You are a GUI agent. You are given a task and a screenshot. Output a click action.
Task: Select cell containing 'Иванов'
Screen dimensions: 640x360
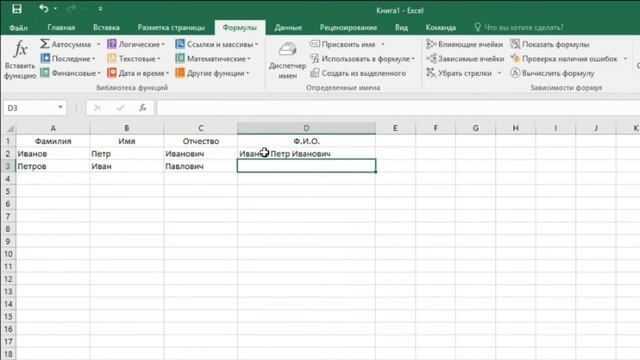coord(53,153)
